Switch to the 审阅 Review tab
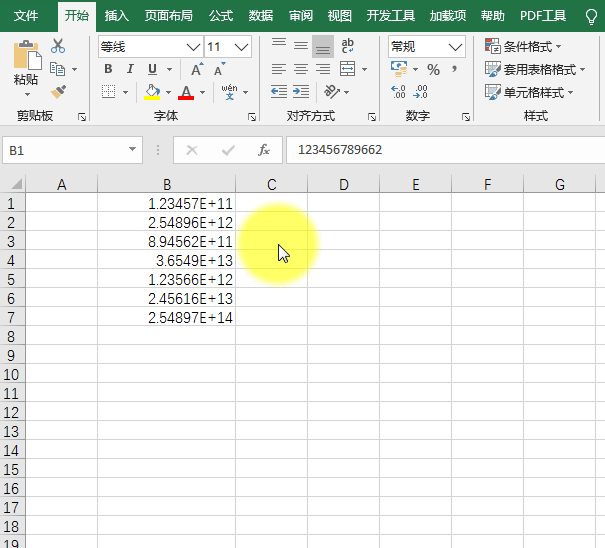Viewport: 605px width, 548px height. pos(301,16)
